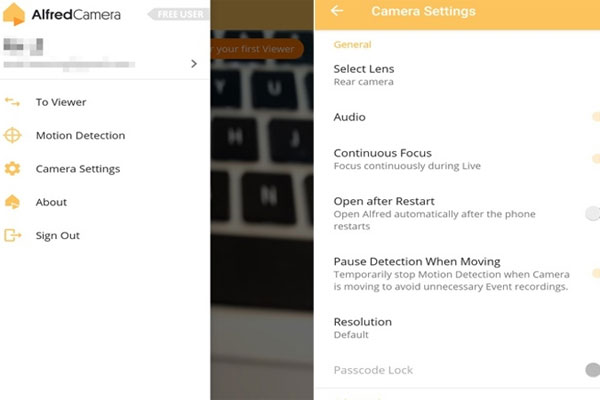
Task: Toggle the Pause Detection When Moving switch
Action: (595, 273)
